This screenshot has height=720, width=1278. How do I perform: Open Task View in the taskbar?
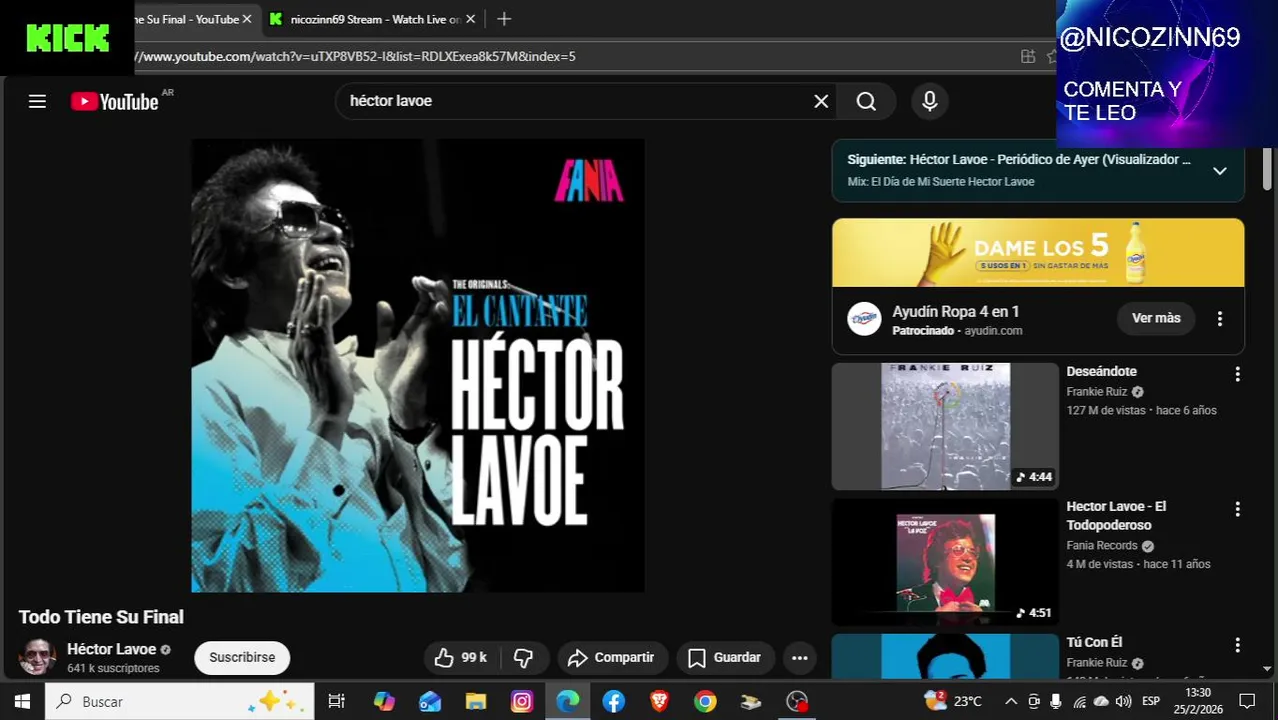337,701
